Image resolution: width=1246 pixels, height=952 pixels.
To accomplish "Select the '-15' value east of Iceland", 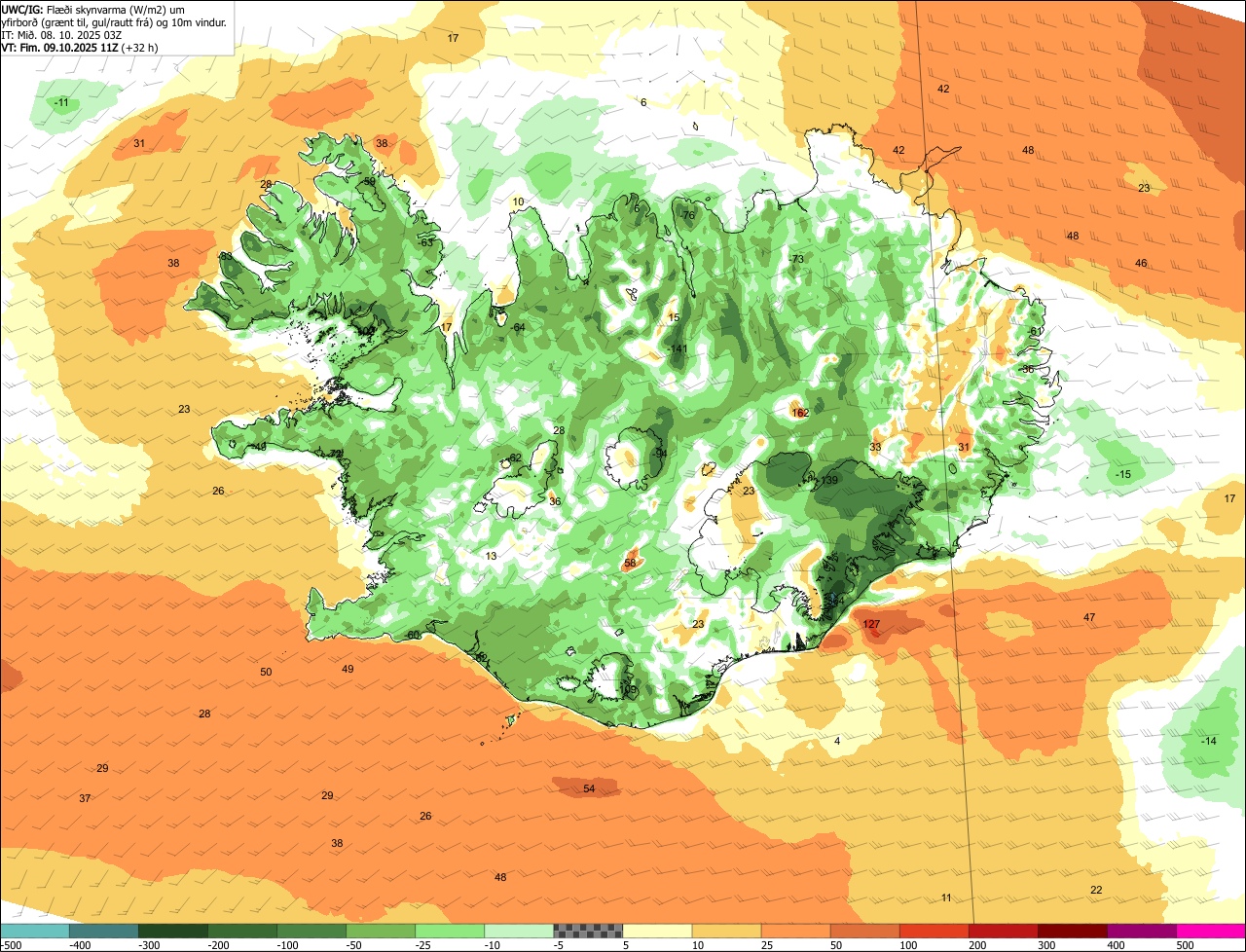I will click(1123, 473).
